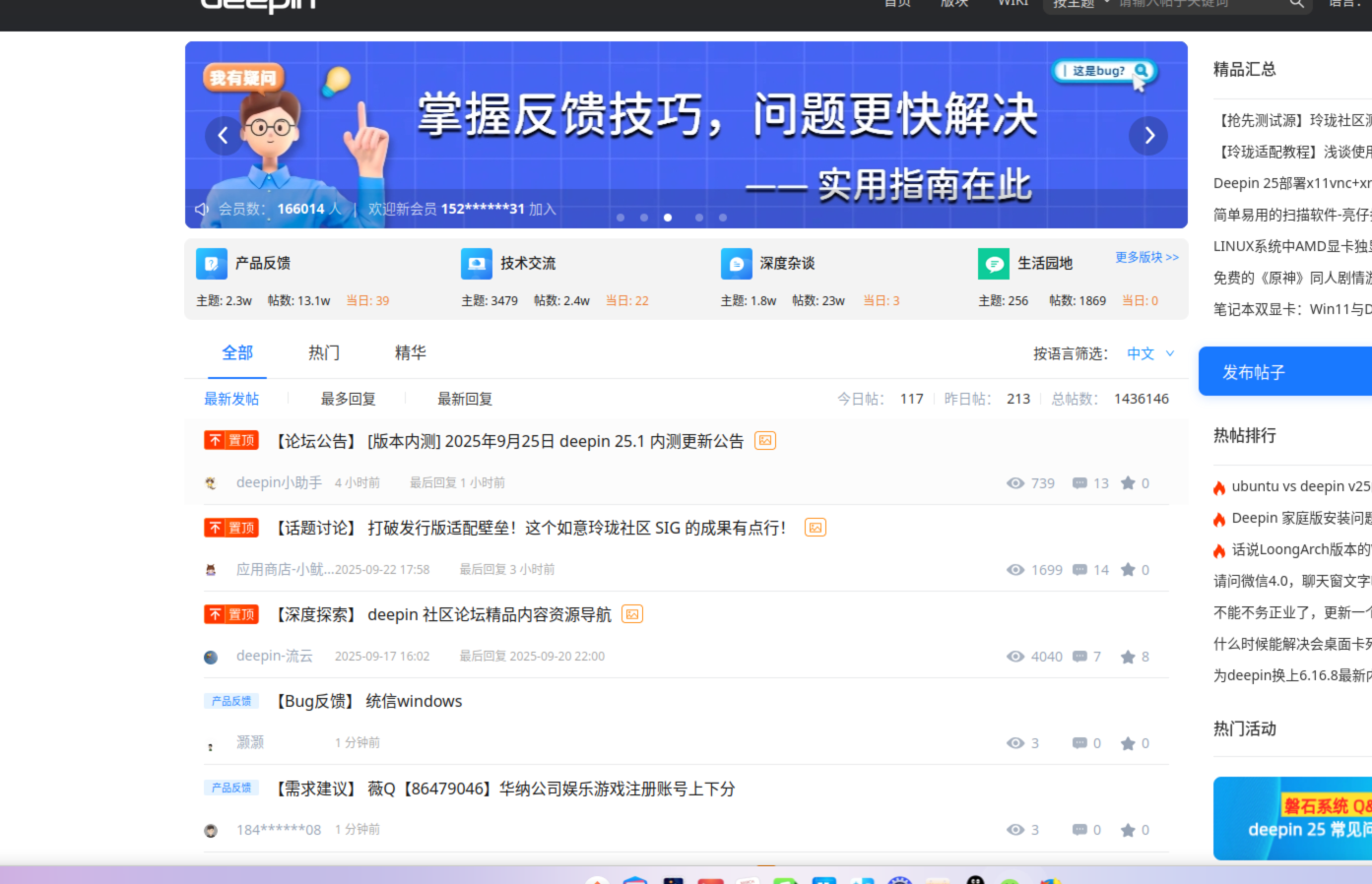Click deepin小助手's avatar
The image size is (1372, 884).
[x=211, y=483]
